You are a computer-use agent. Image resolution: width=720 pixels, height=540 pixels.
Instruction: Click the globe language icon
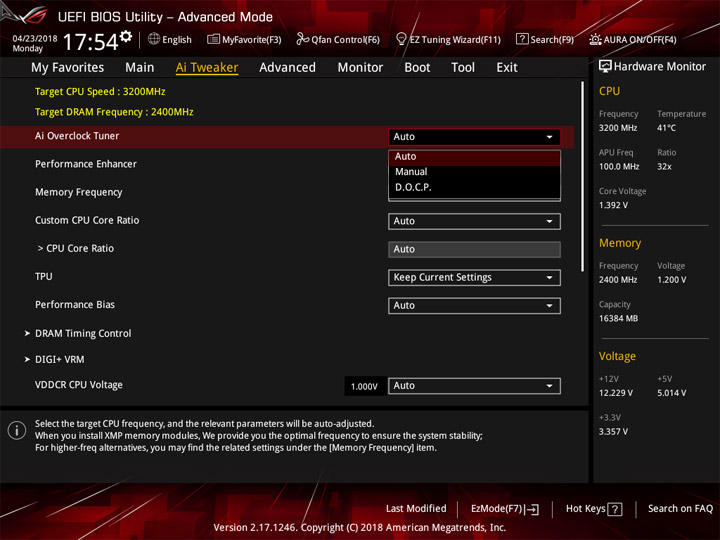pos(154,39)
